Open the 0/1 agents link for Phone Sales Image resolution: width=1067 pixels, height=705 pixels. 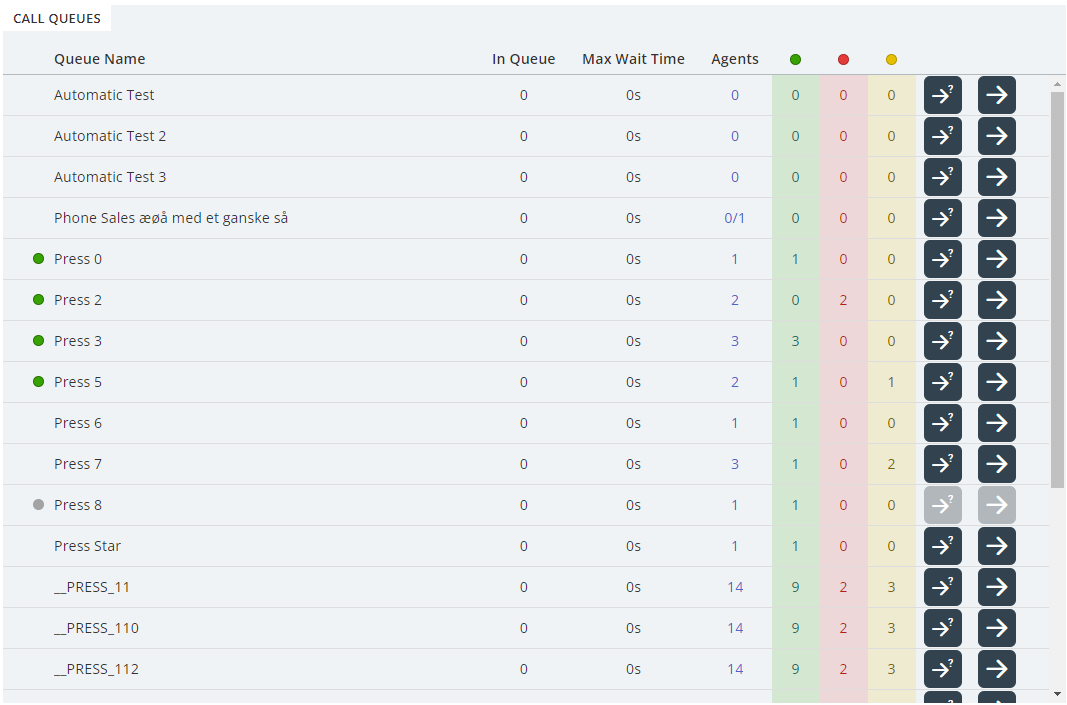coord(735,218)
